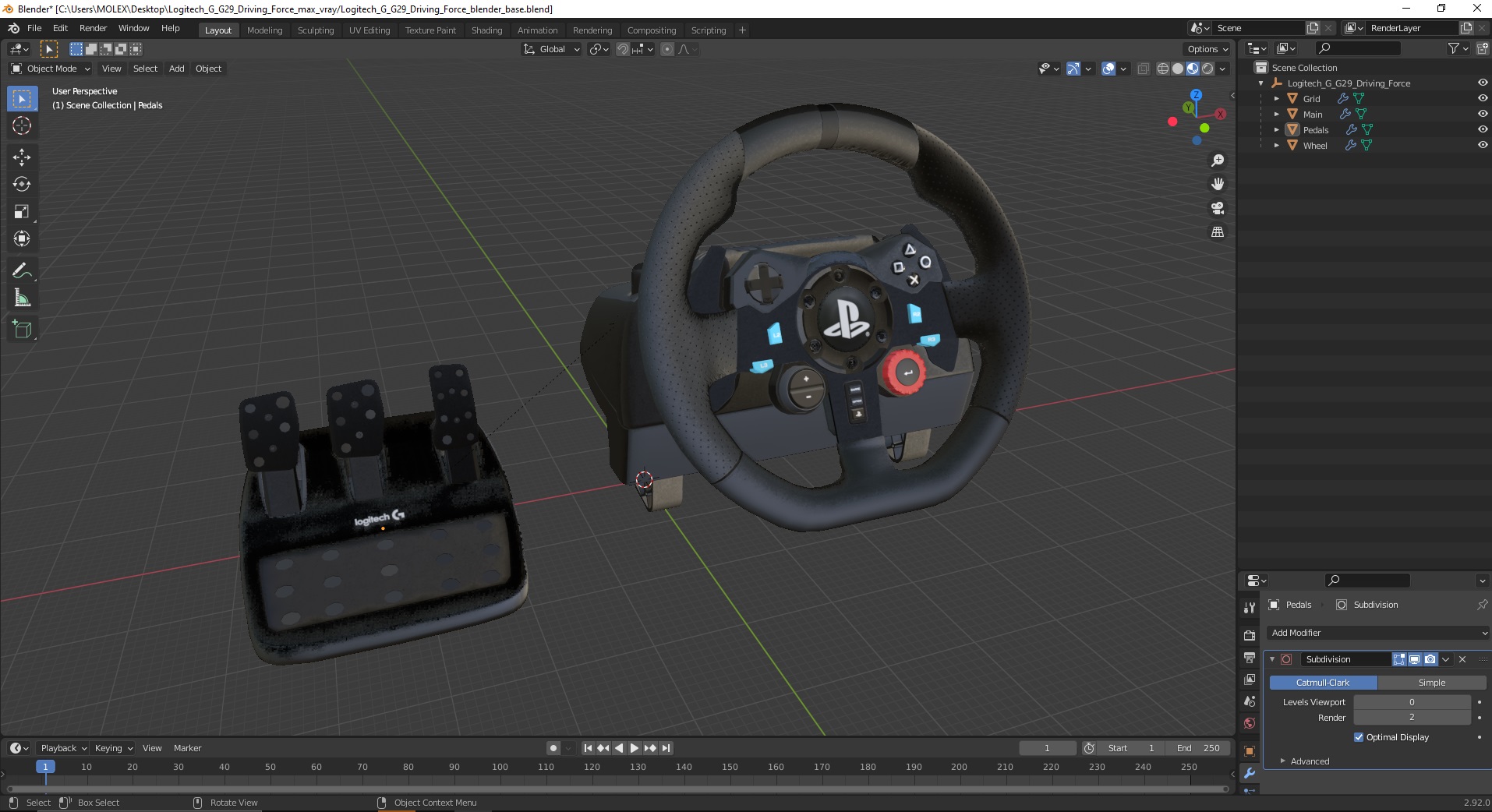Activate the Select Box tool
Screen dimensions: 1492x812
pyautogui.click(x=22, y=99)
